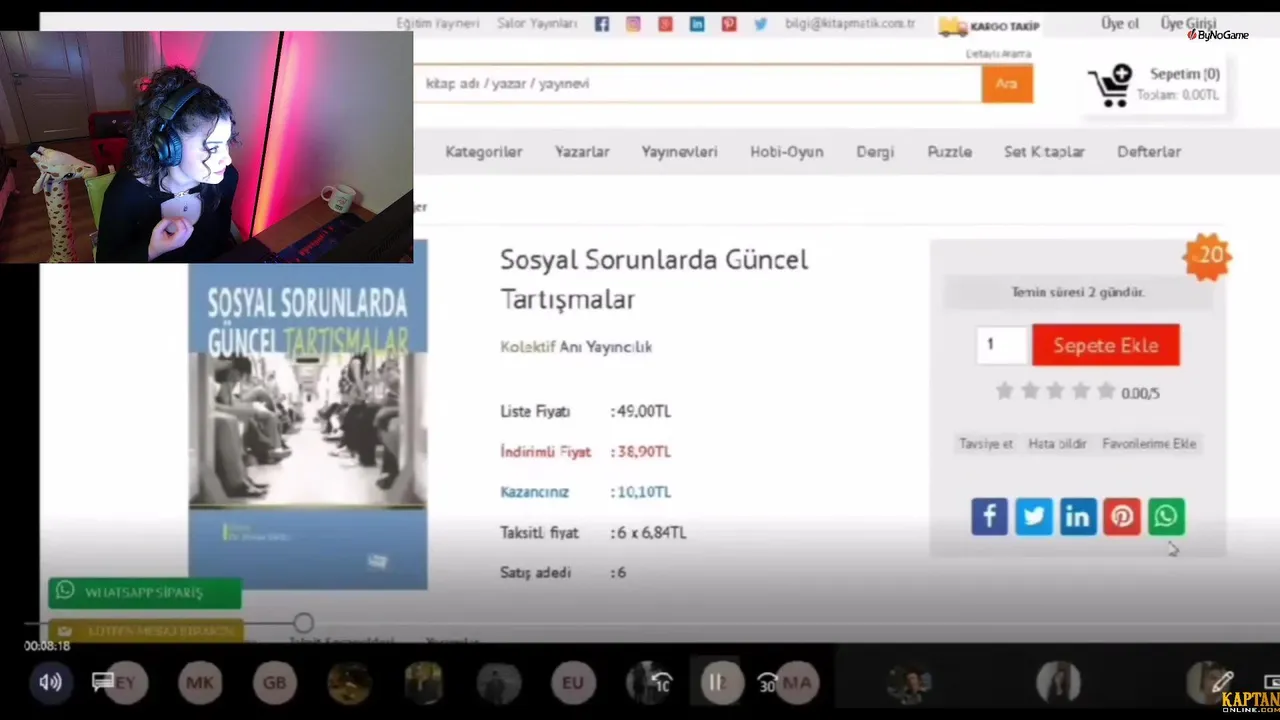Screen dimensions: 1280x720
Task: Open the Facebook icon in the top header
Action: click(x=602, y=24)
